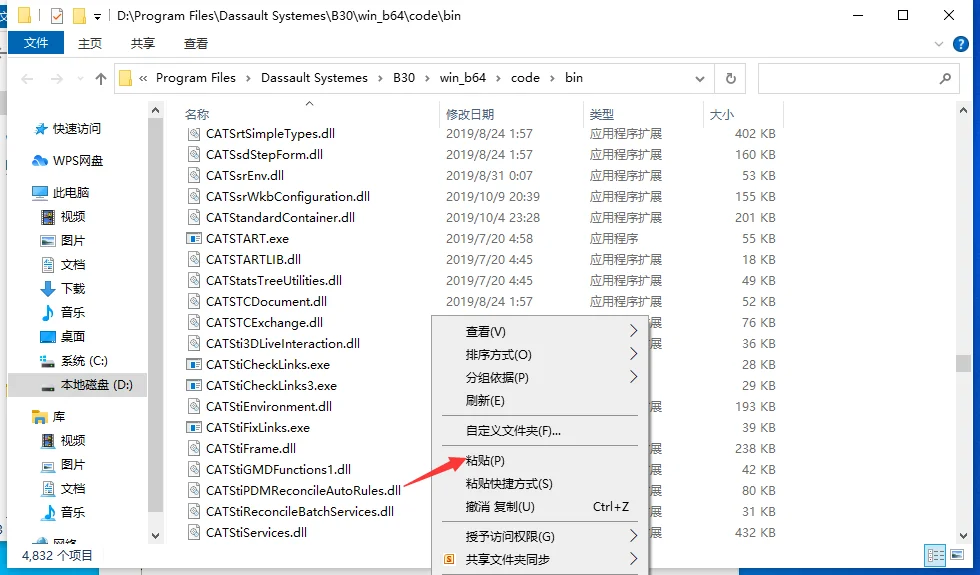Navigate to Program Files breadcrumb
Viewport: 980px width, 575px height.
pyautogui.click(x=196, y=78)
